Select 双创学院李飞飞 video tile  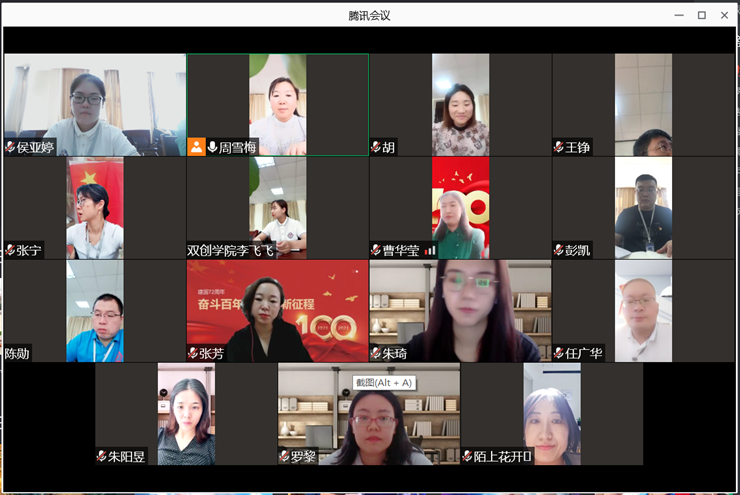(277, 207)
